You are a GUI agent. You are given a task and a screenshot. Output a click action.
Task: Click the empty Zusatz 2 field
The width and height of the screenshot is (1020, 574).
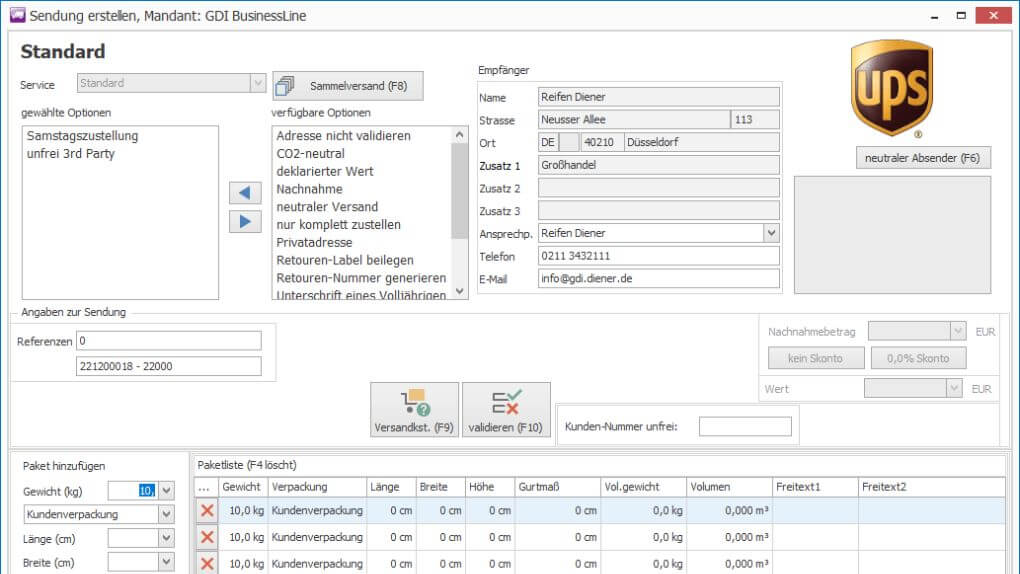pos(658,188)
